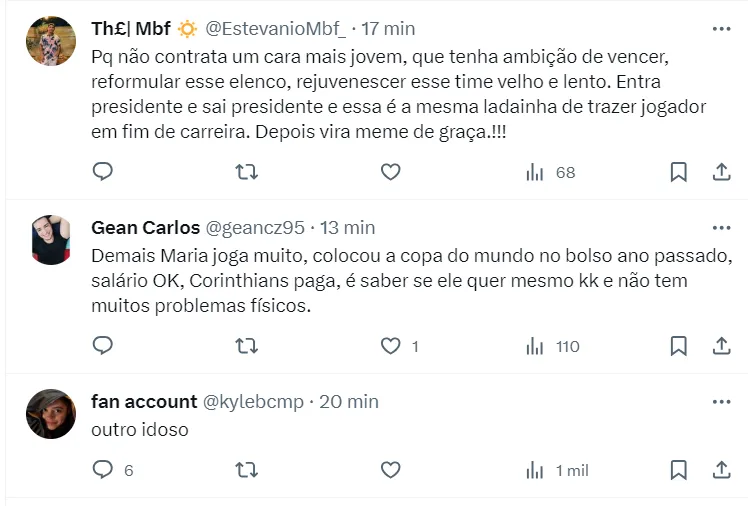The height and width of the screenshot is (506, 748).
Task: Click Gean Carlos's avatar photo
Action: tap(51, 240)
